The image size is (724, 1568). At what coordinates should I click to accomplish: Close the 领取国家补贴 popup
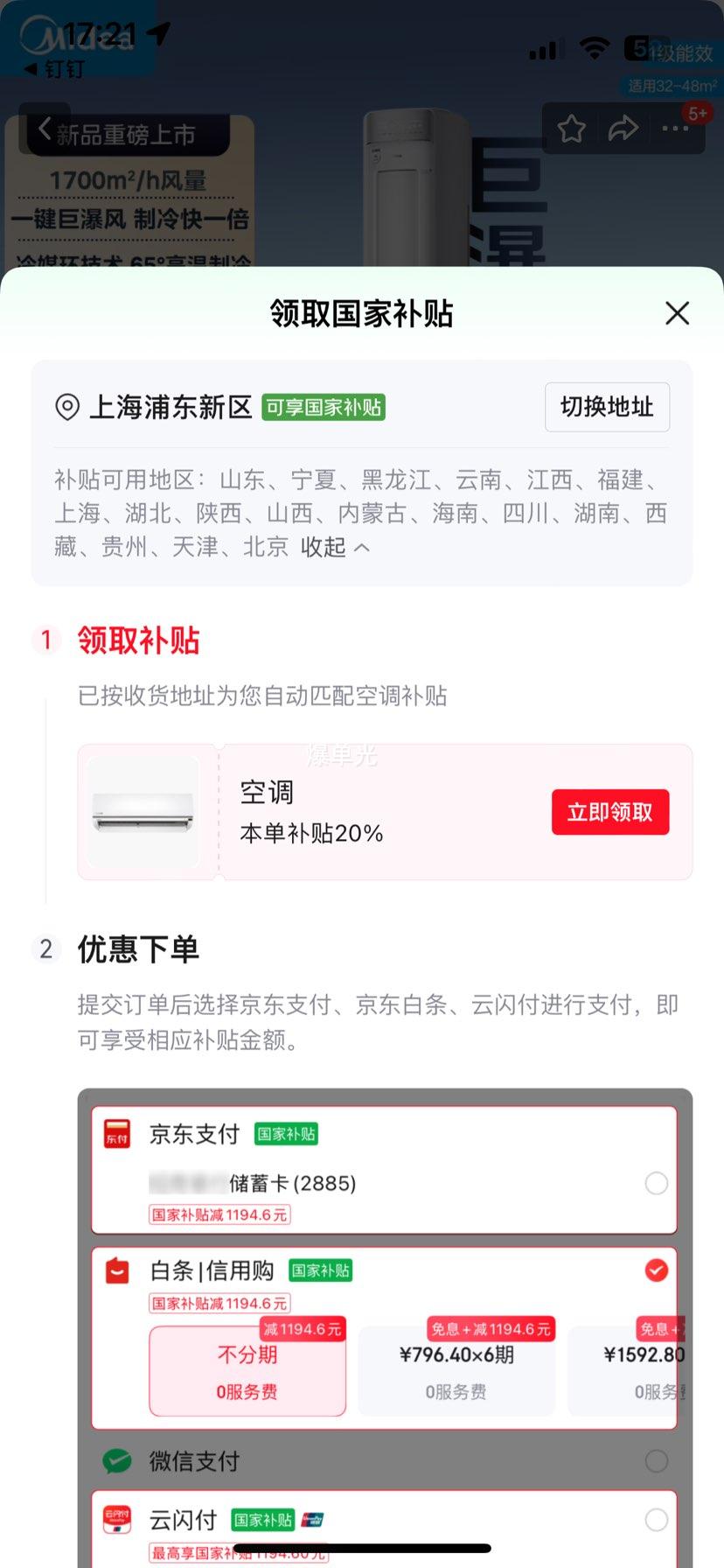(x=678, y=313)
